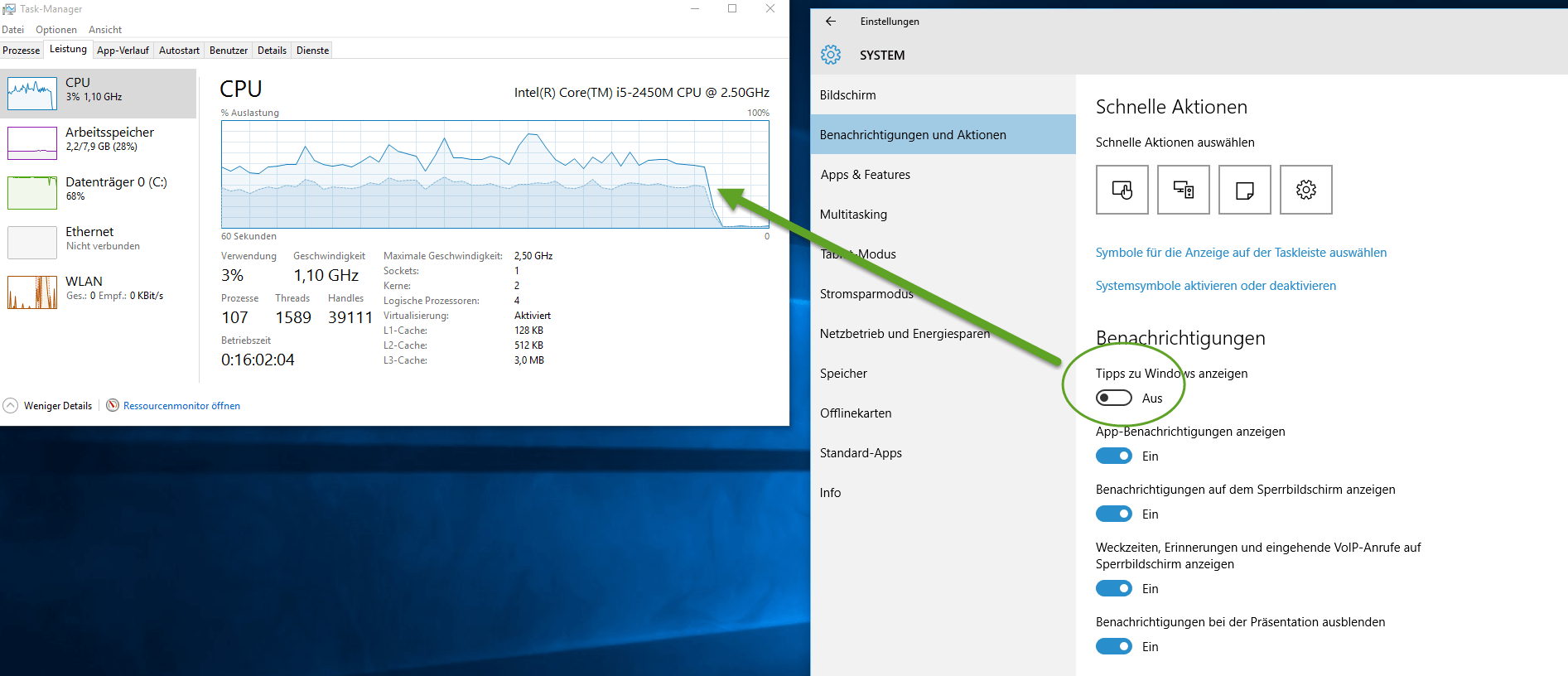Switch to the Dienste tab
1568x676 pixels.
click(x=313, y=51)
